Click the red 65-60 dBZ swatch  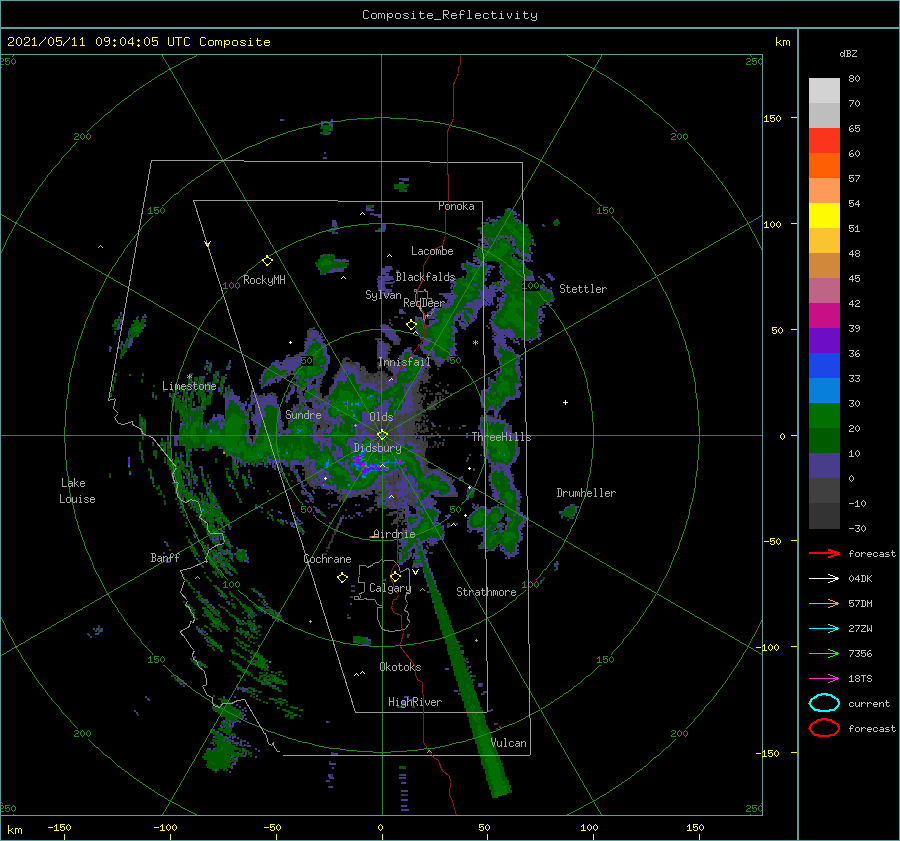(x=824, y=141)
